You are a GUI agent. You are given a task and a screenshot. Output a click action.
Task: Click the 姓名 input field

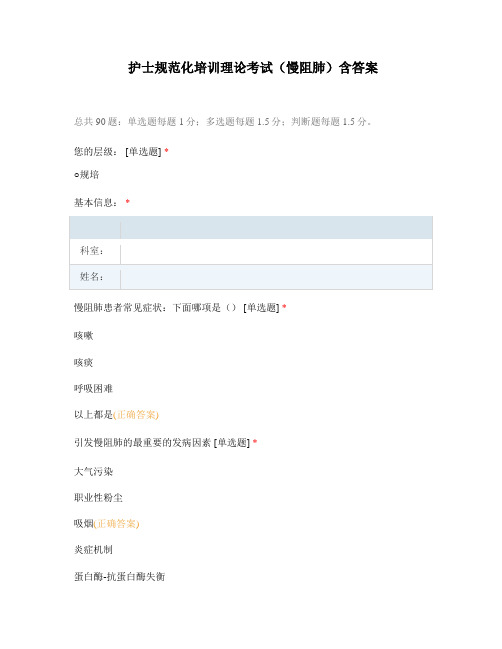(276, 277)
